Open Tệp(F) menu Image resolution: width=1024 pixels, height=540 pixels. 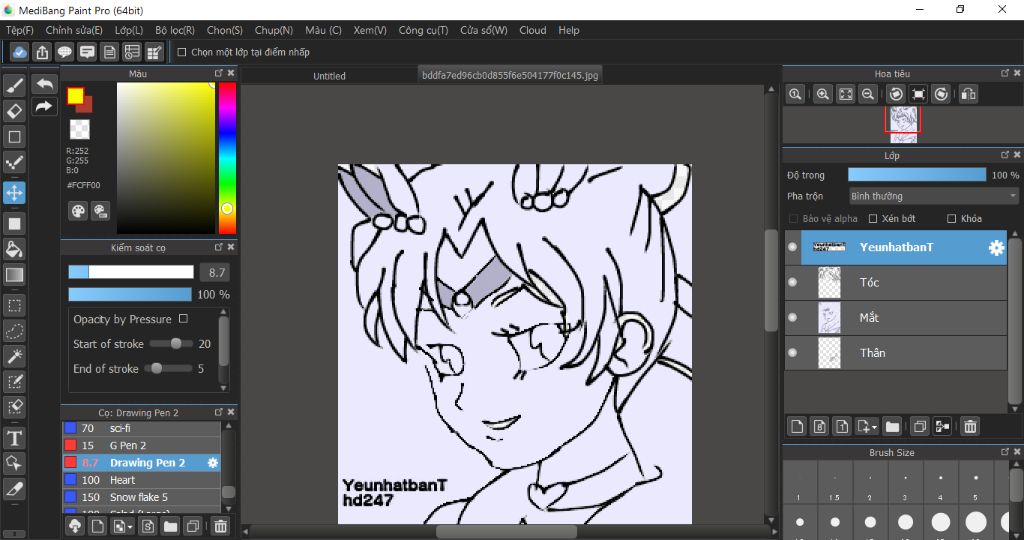tap(20, 30)
